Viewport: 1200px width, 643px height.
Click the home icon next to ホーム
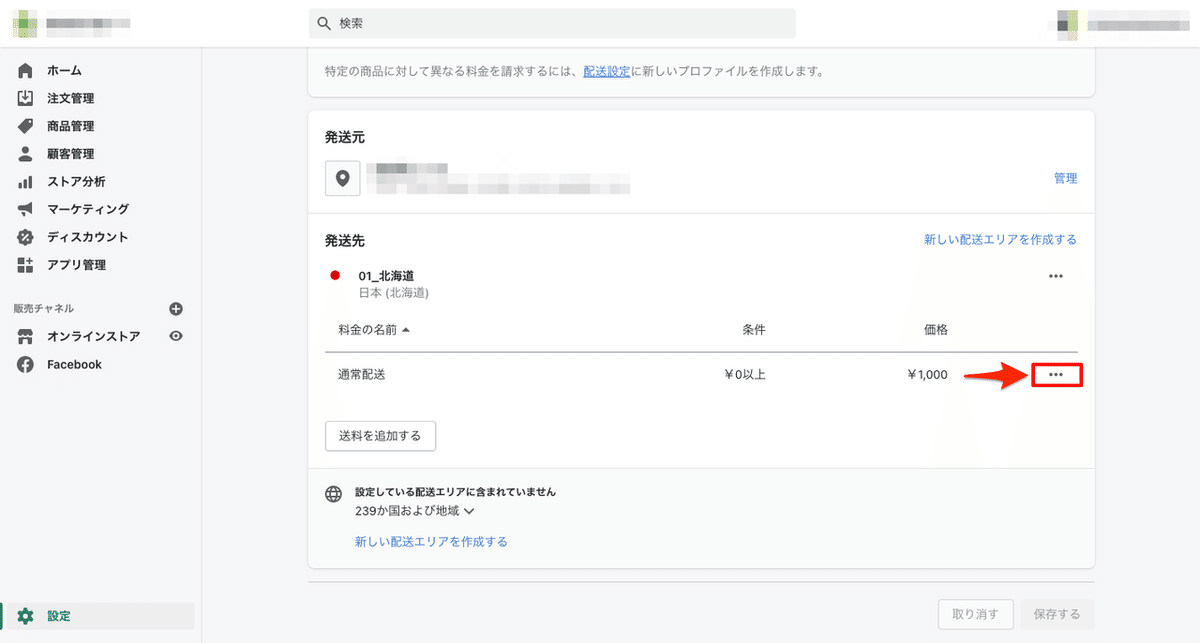pos(26,70)
